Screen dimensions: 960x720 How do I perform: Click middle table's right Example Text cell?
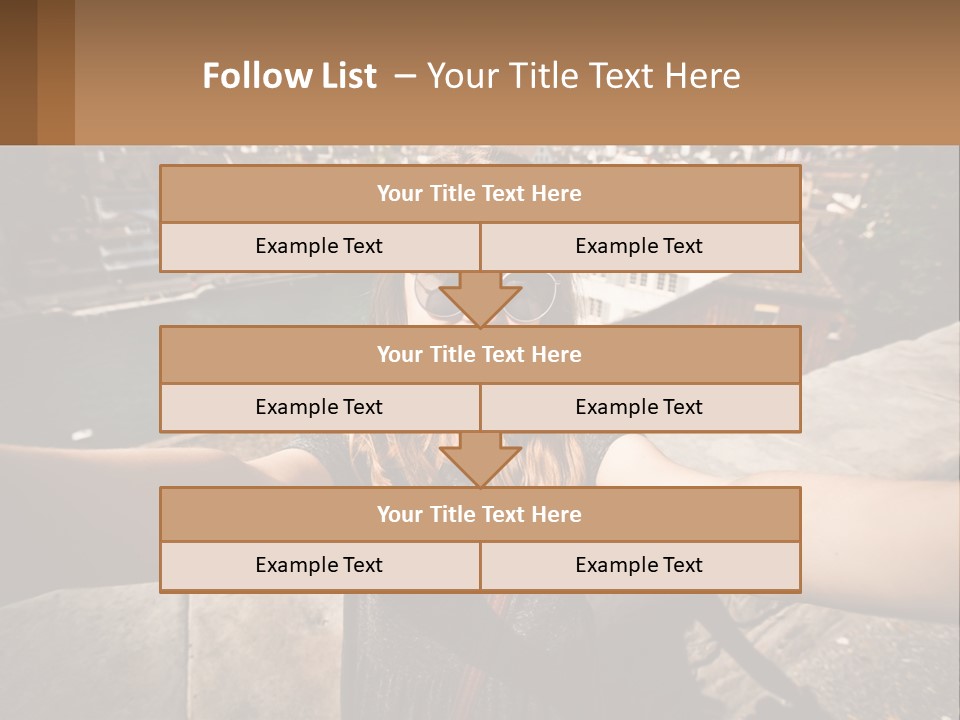639,407
